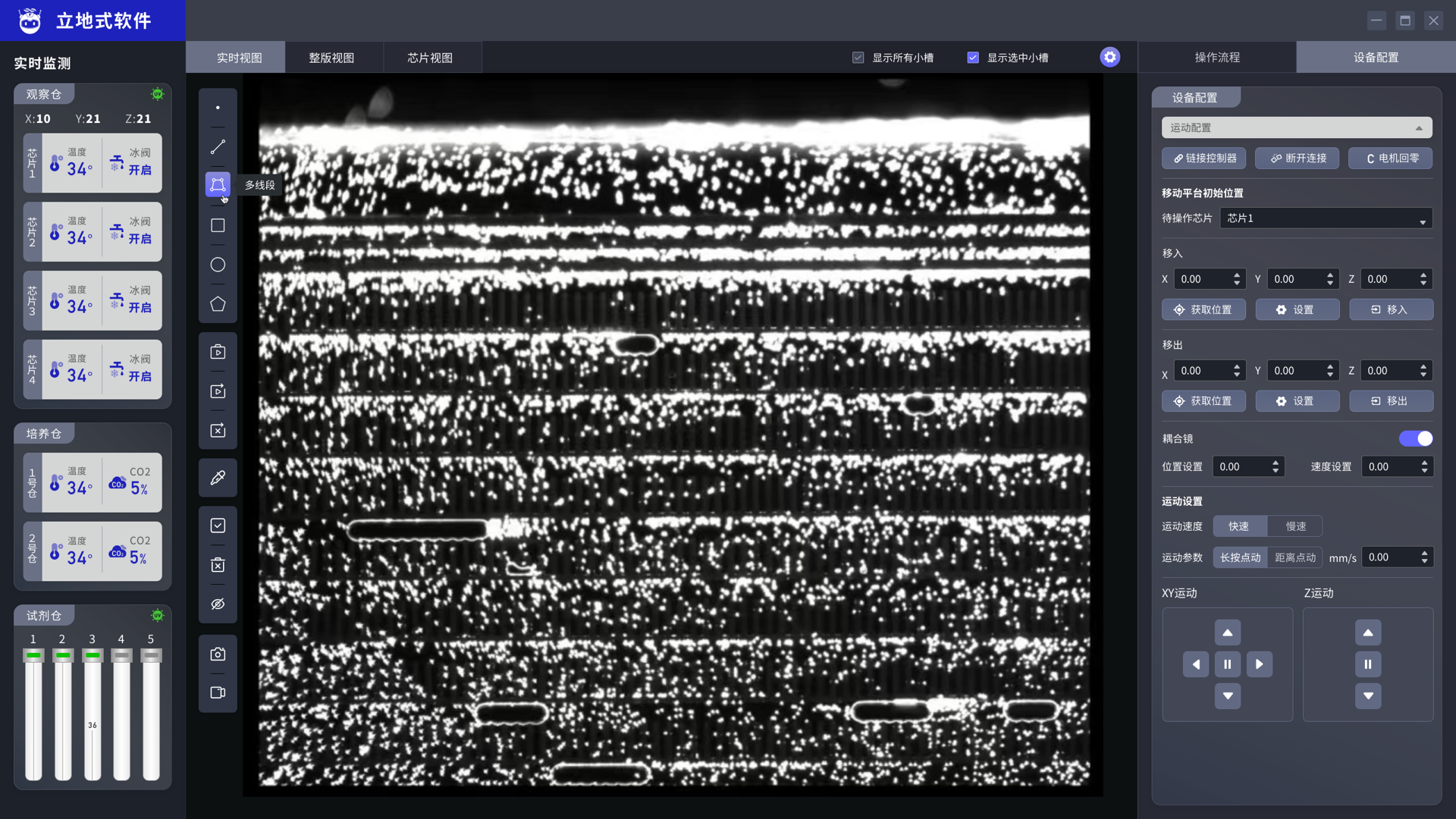The height and width of the screenshot is (819, 1456).
Task: Open the 操作流程 tab
Action: coord(1217,58)
